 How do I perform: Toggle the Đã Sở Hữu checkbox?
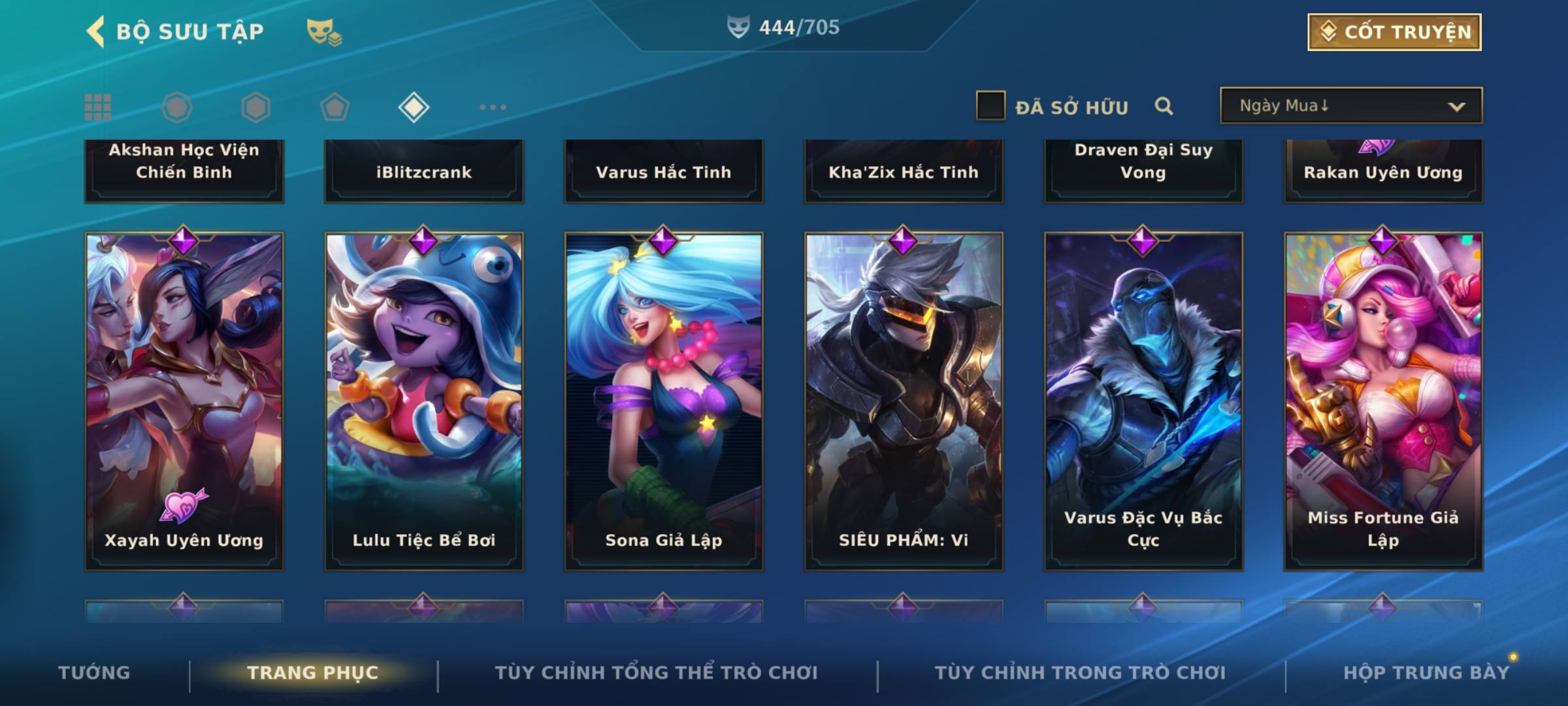click(990, 105)
